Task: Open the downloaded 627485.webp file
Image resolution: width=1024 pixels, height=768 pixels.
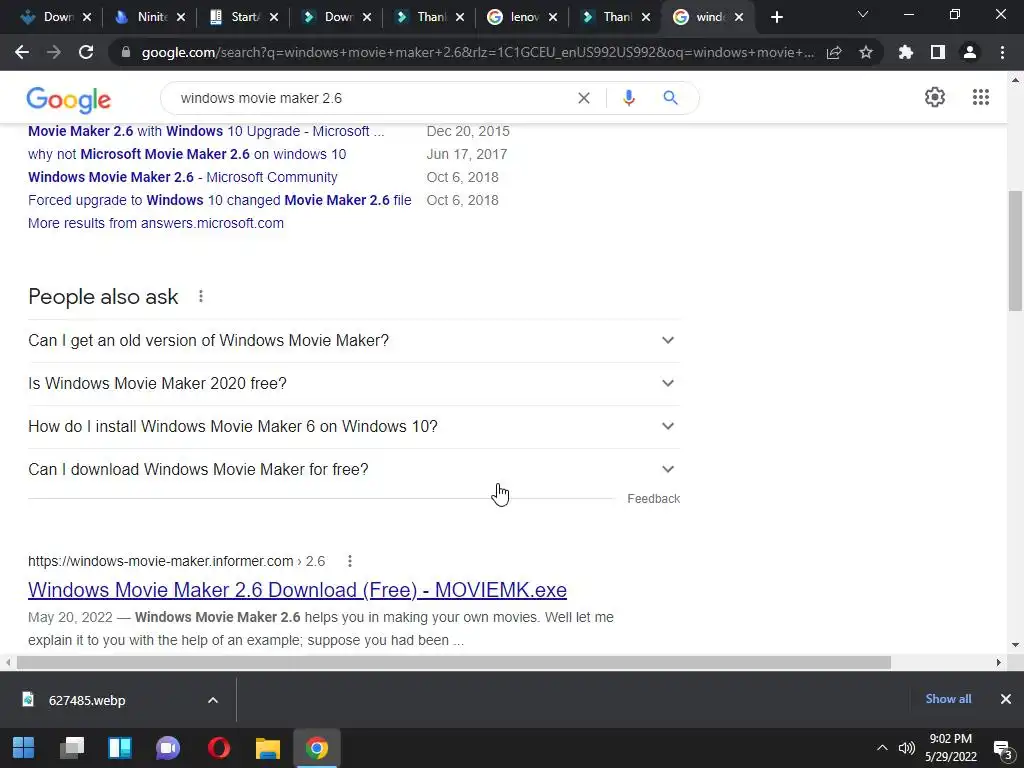Action: (x=87, y=700)
